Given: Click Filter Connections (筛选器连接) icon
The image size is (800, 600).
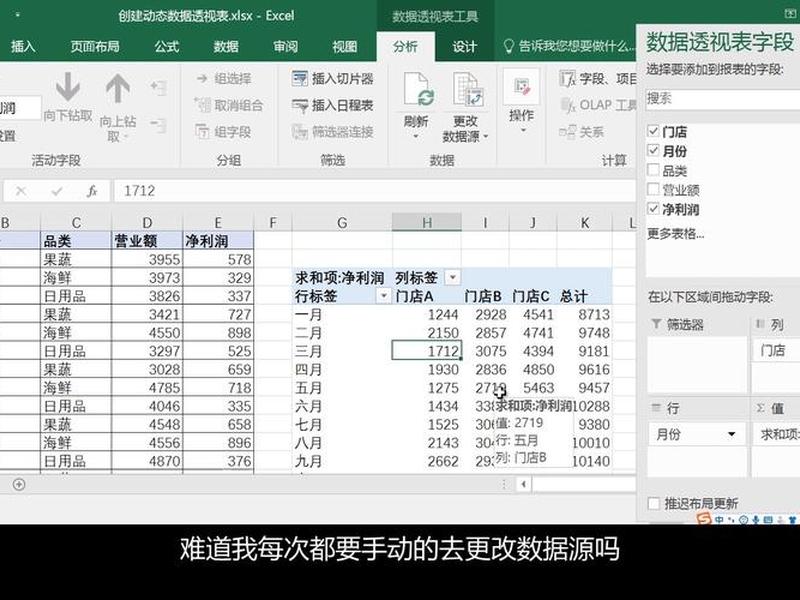Looking at the screenshot, I should coord(299,132).
